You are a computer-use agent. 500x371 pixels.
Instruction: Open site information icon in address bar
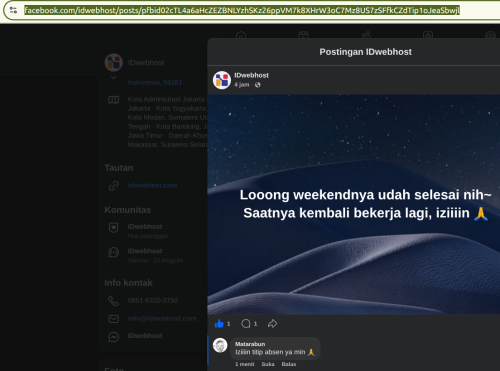click(x=13, y=10)
